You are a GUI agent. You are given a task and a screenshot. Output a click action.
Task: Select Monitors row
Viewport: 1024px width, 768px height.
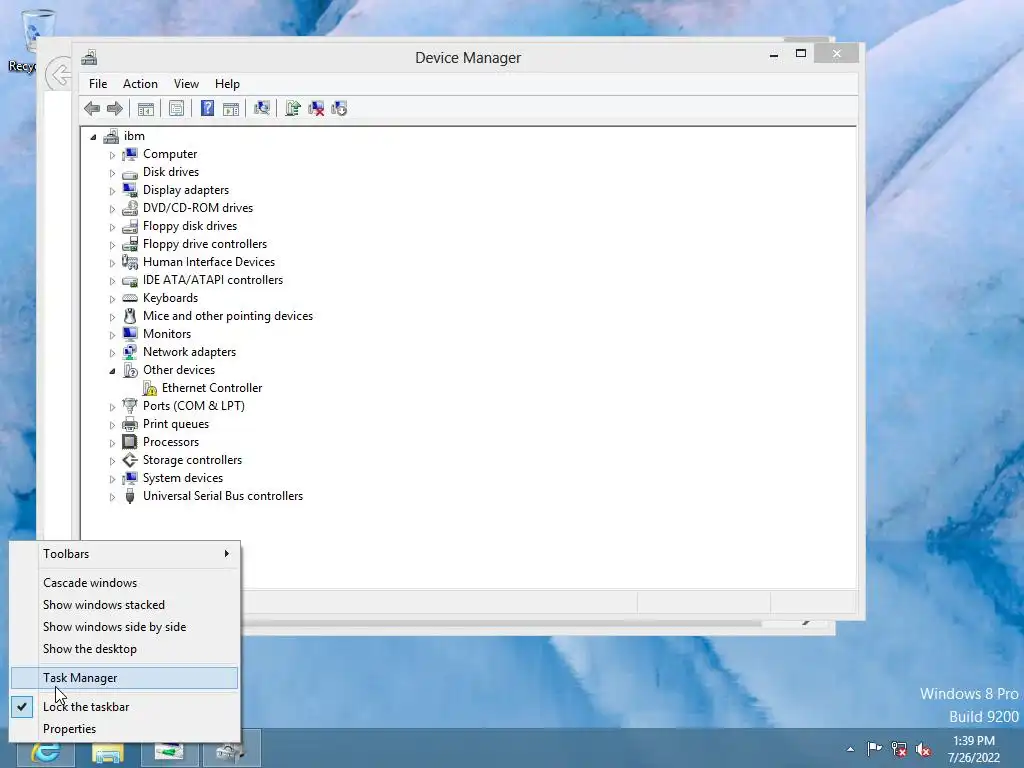pyautogui.click(x=167, y=334)
